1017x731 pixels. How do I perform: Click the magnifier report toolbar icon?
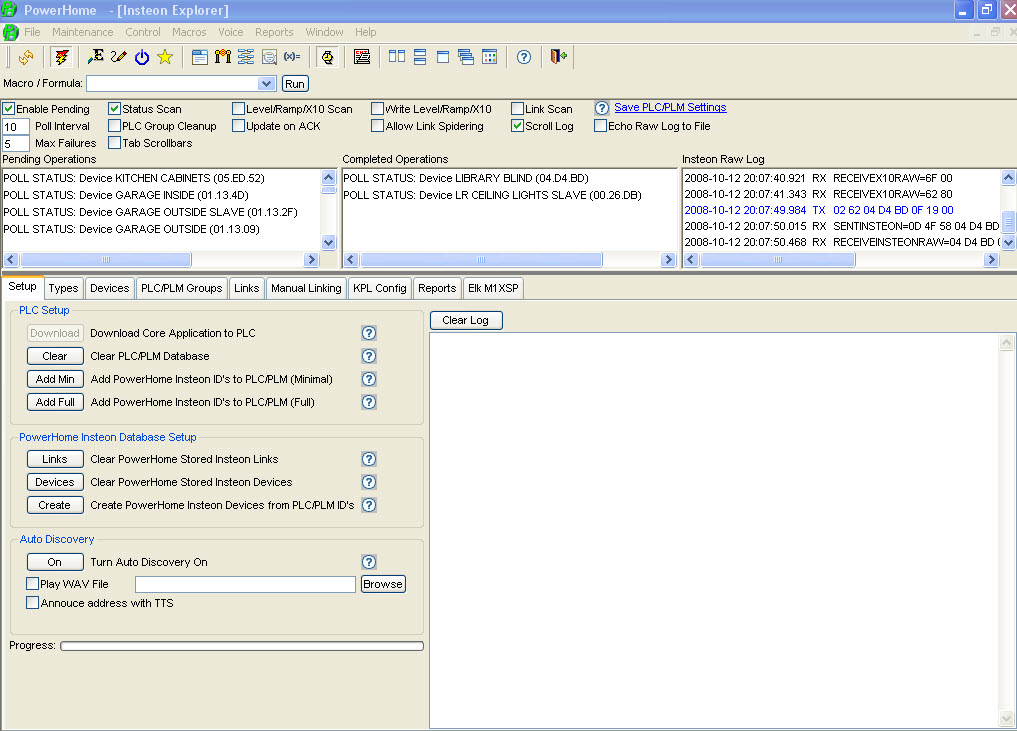[269, 57]
